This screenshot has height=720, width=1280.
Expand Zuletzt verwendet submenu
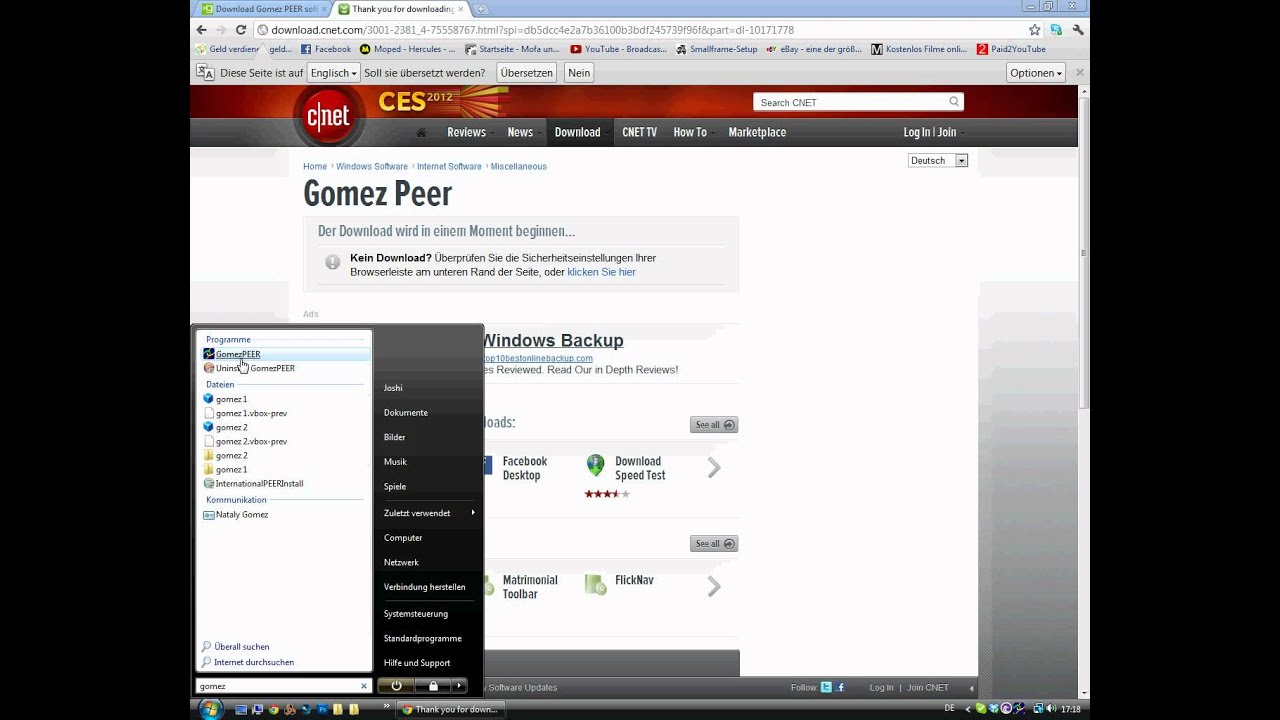pyautogui.click(x=428, y=513)
